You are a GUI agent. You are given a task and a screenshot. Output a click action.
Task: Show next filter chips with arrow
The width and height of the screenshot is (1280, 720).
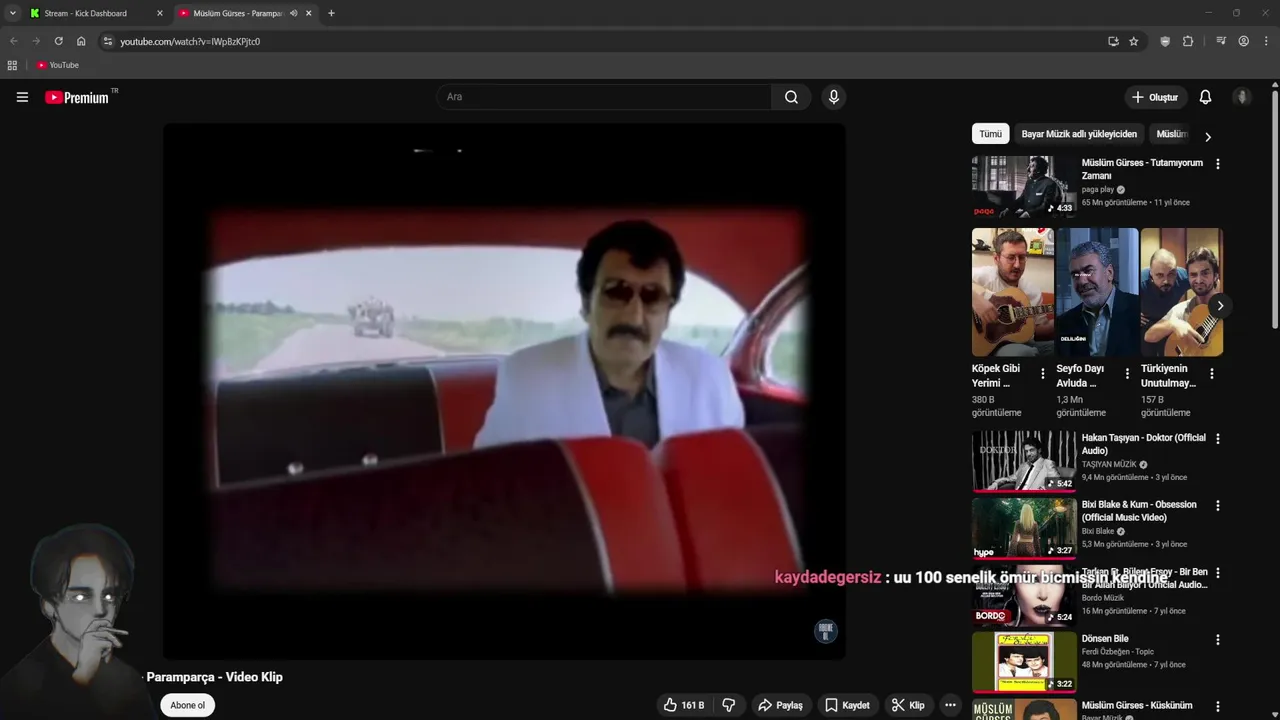1207,136
